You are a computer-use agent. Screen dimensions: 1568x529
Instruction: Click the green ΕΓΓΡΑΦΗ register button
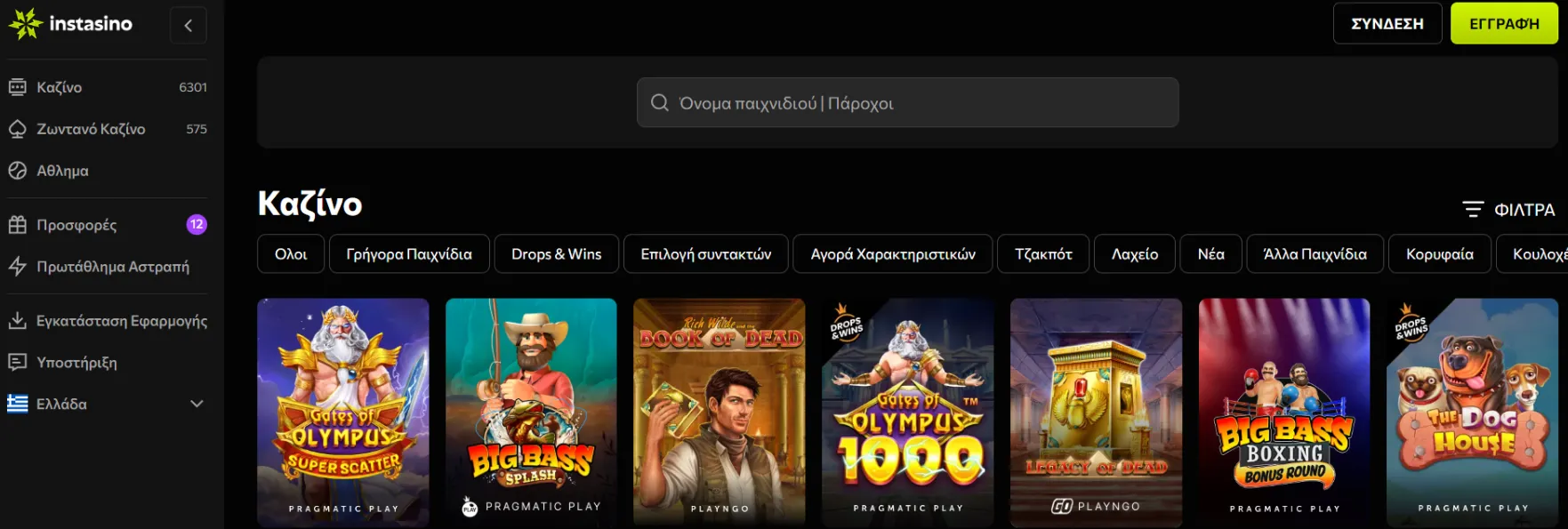pyautogui.click(x=1504, y=24)
